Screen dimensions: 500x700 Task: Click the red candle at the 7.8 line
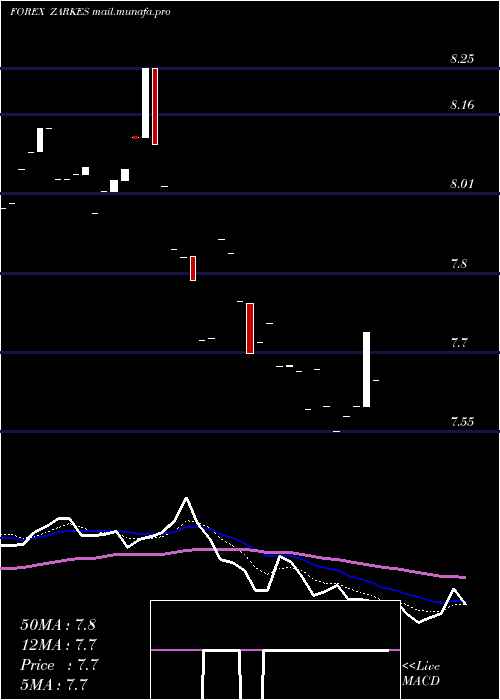[x=193, y=268]
